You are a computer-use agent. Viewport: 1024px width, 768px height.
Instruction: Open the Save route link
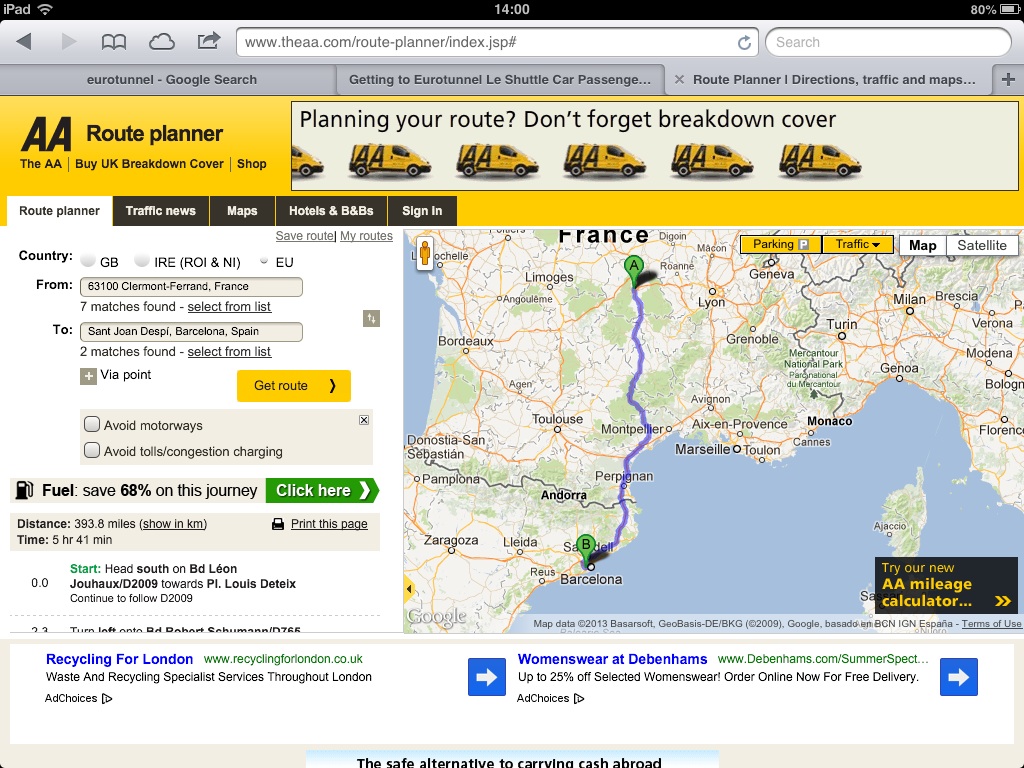305,236
